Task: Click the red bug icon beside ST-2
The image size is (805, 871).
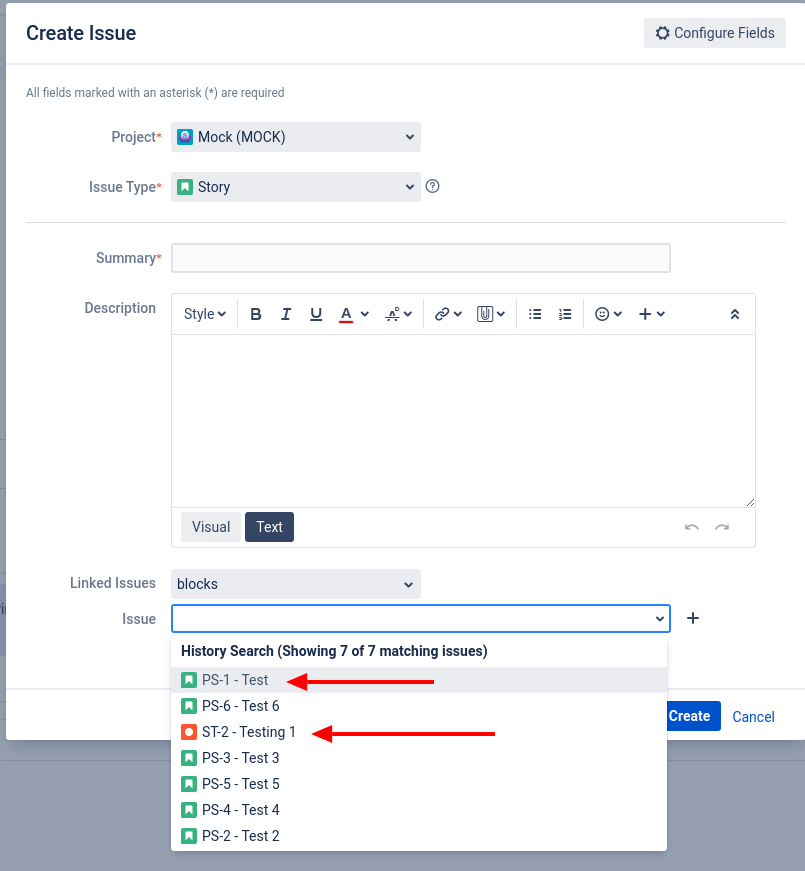Action: coord(189,732)
